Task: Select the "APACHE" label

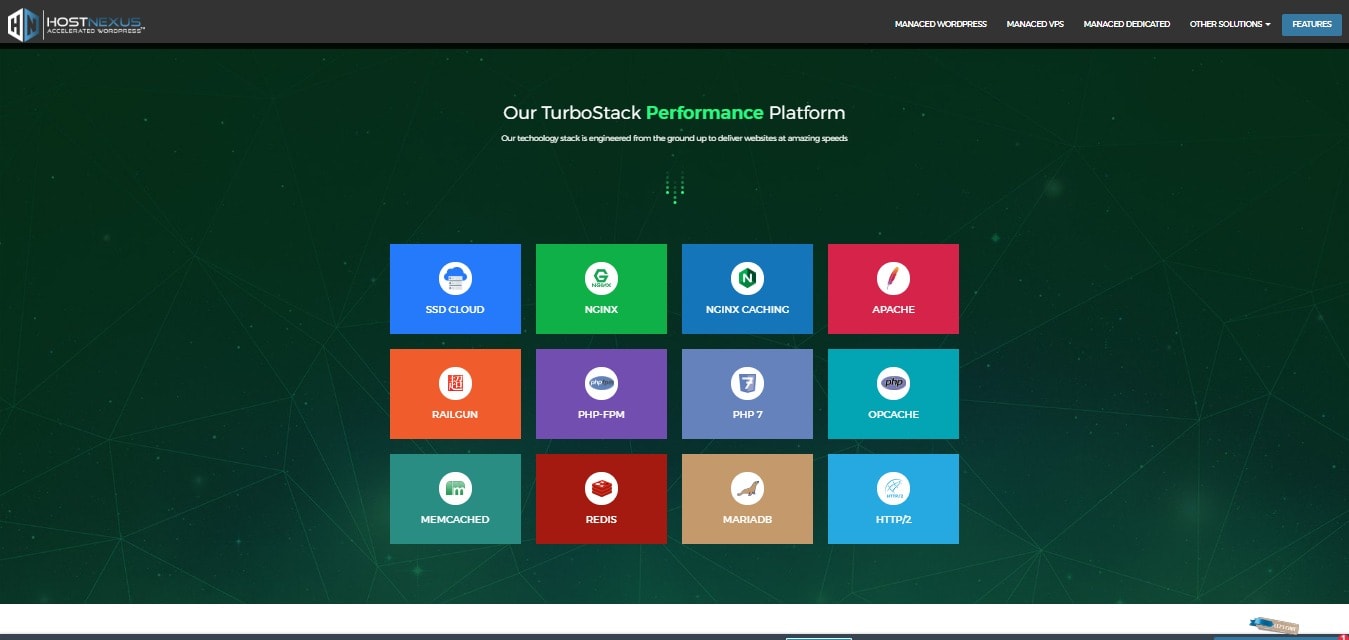Action: (893, 310)
